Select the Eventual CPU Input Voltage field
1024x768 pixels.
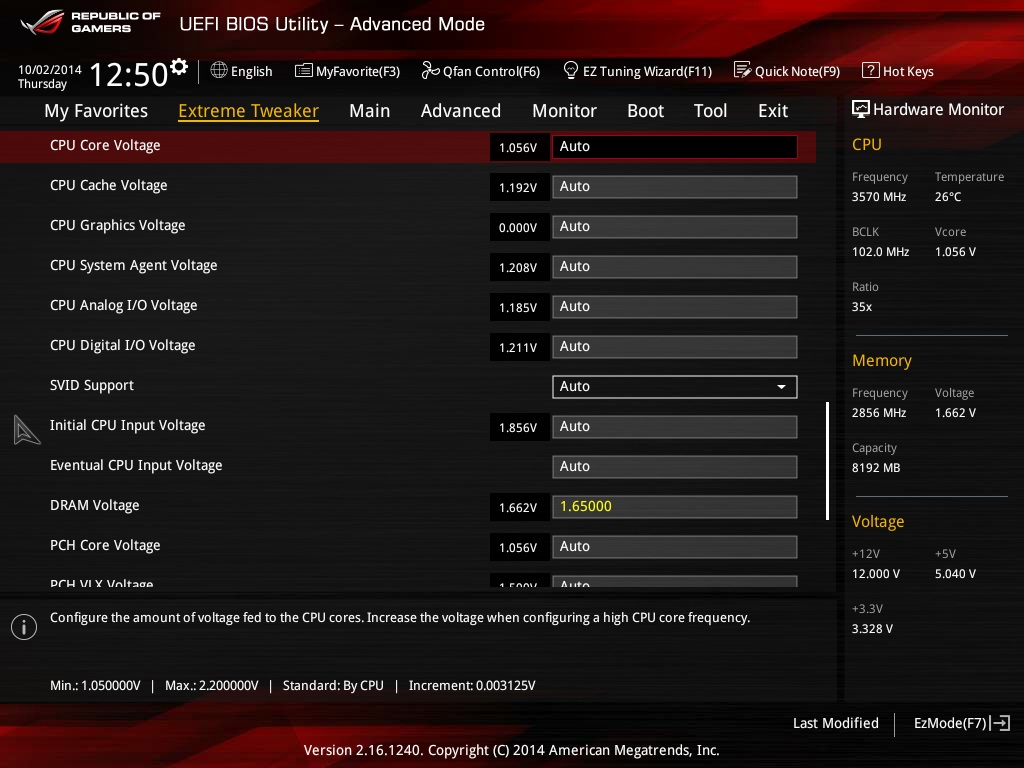pyautogui.click(x=675, y=466)
